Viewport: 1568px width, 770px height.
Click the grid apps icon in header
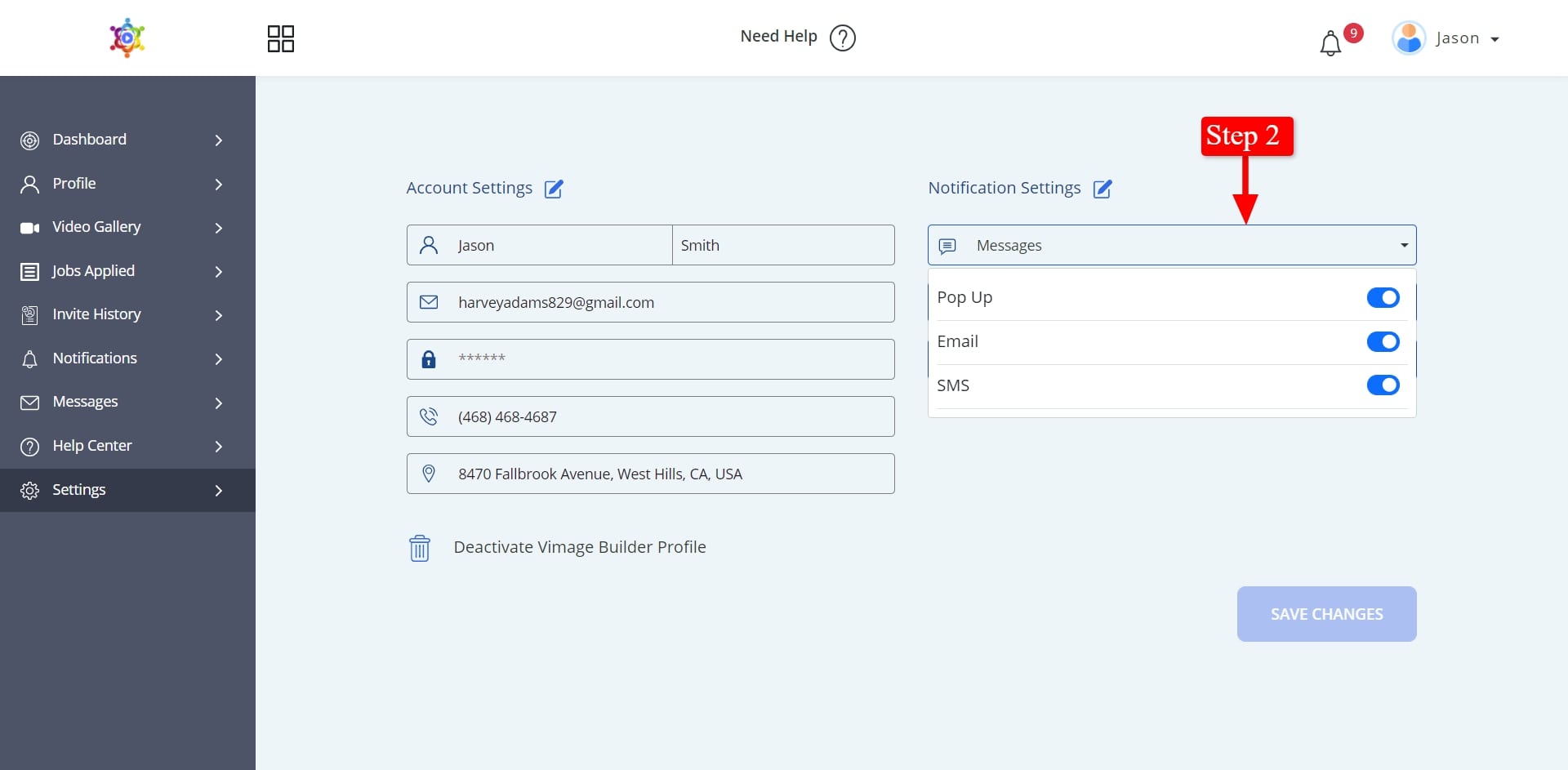pos(281,38)
